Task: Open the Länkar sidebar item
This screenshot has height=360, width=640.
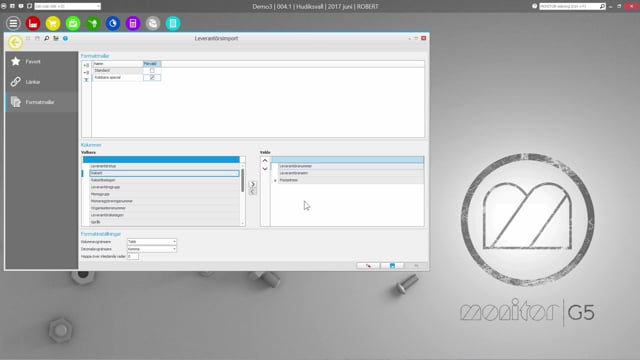Action: pos(42,82)
